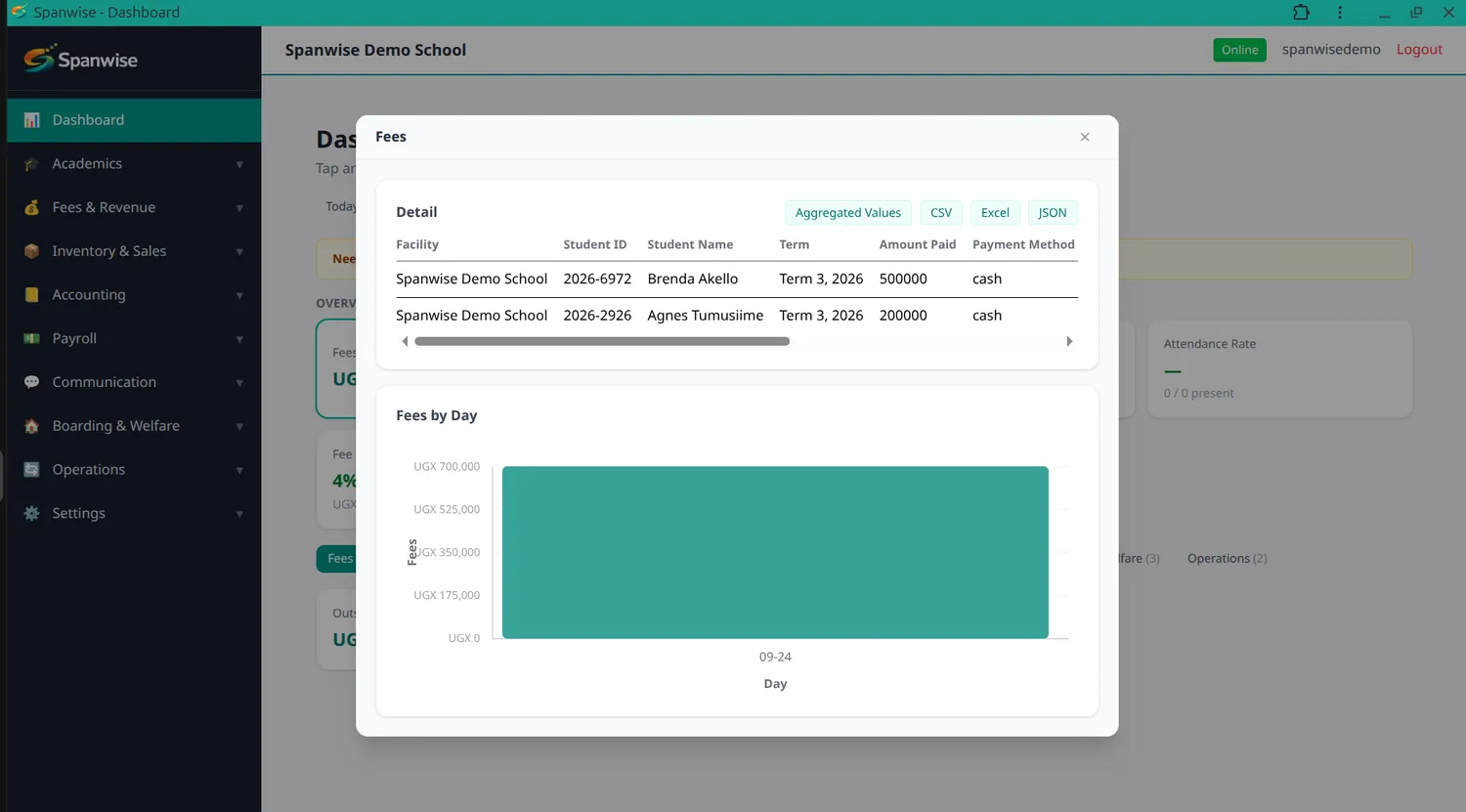Open the three-dot window menu
1466x812 pixels.
[x=1340, y=13]
